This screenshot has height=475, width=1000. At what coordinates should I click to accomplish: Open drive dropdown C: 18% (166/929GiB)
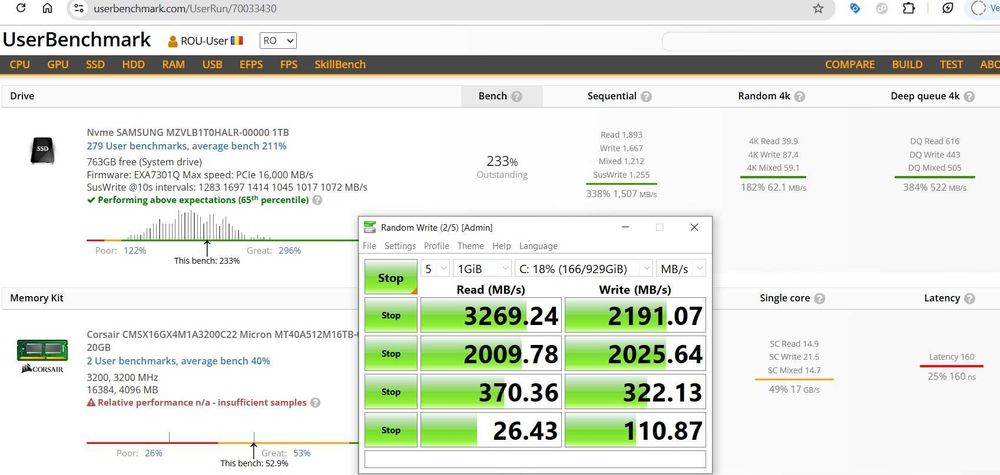point(584,269)
